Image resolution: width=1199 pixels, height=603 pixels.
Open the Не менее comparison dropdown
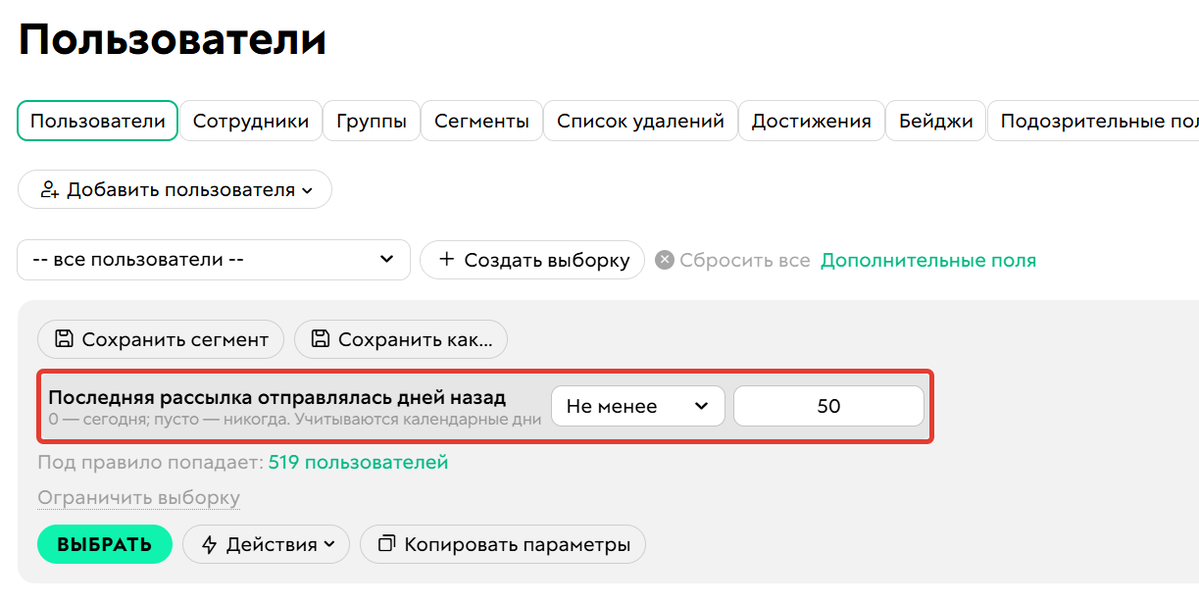638,406
